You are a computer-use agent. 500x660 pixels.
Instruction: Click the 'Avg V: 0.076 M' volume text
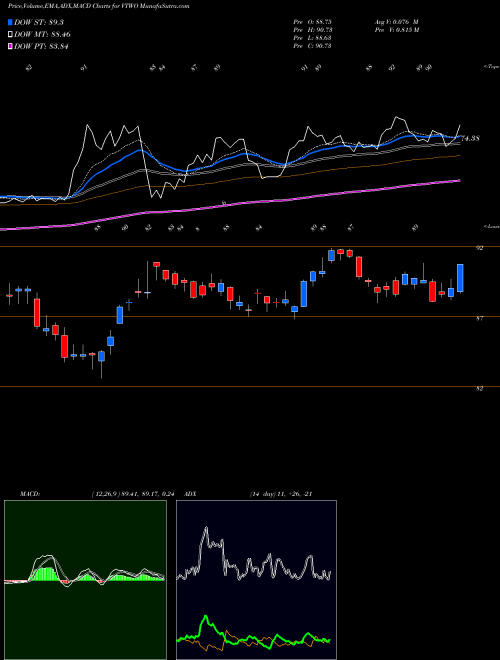396,22
